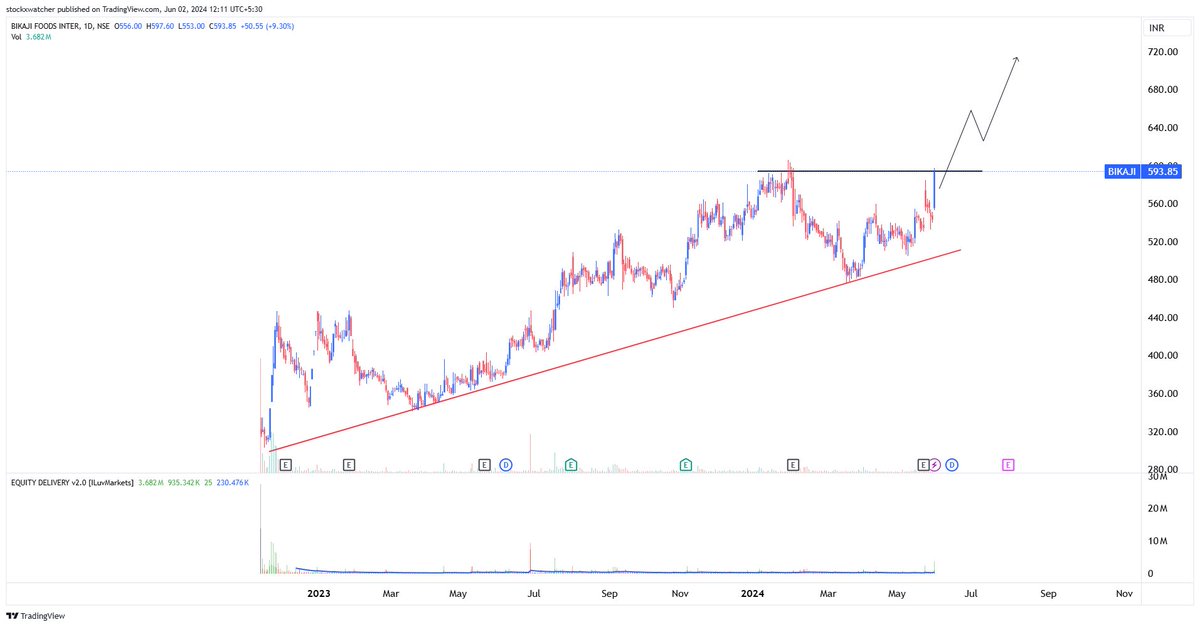Click the purple lightning event marker

936,465
